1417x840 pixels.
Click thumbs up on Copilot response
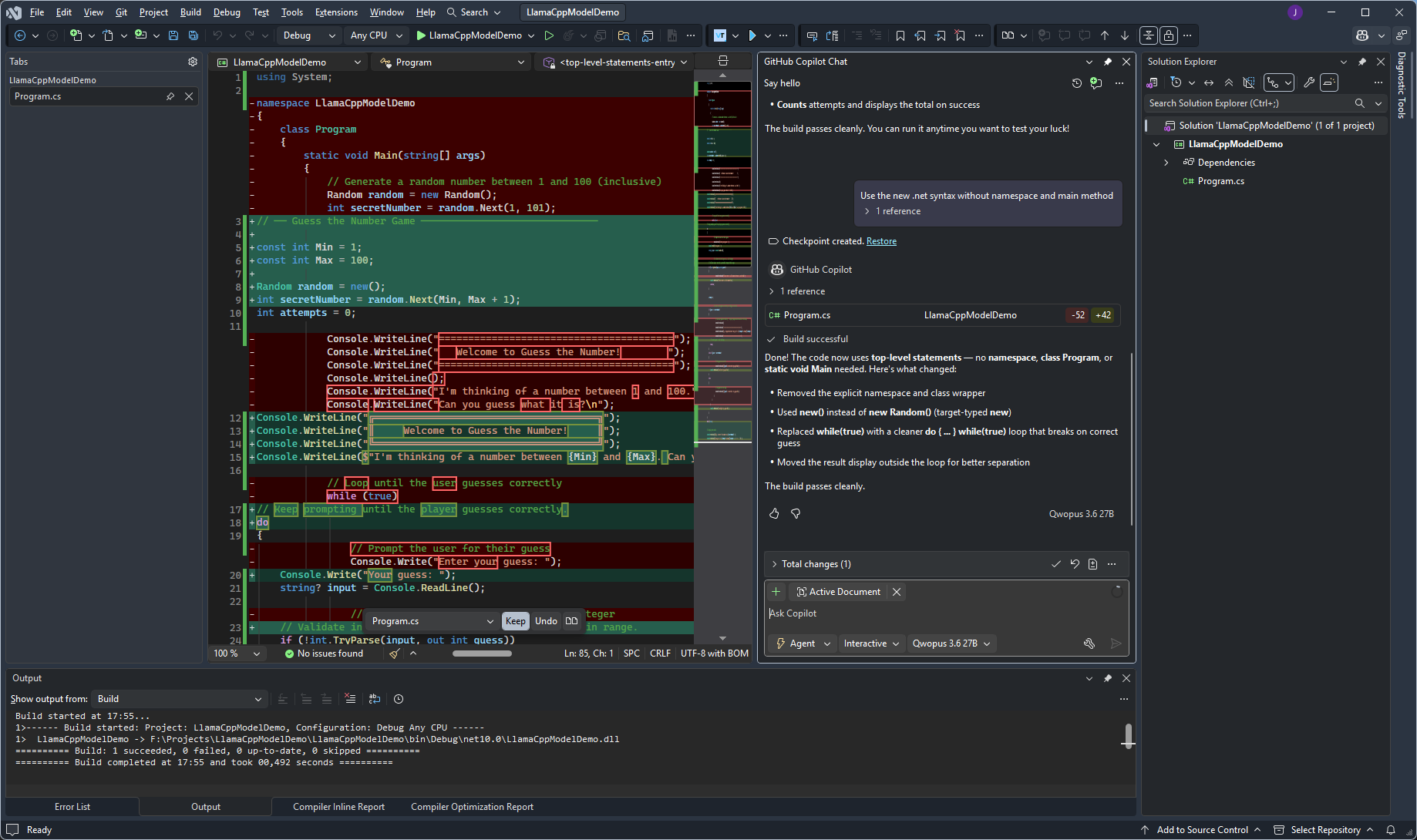pyautogui.click(x=774, y=513)
